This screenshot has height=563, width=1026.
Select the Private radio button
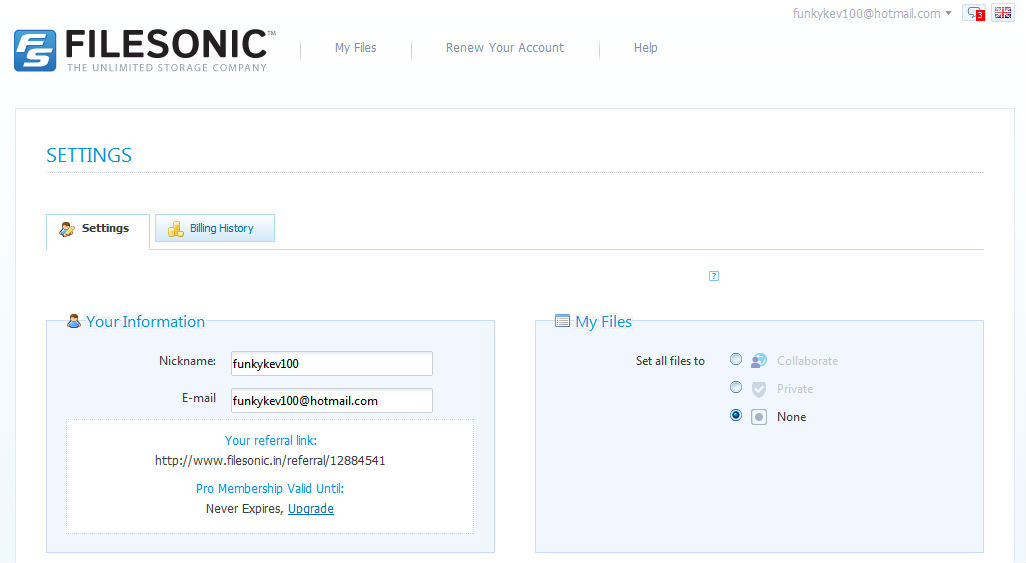tap(736, 388)
